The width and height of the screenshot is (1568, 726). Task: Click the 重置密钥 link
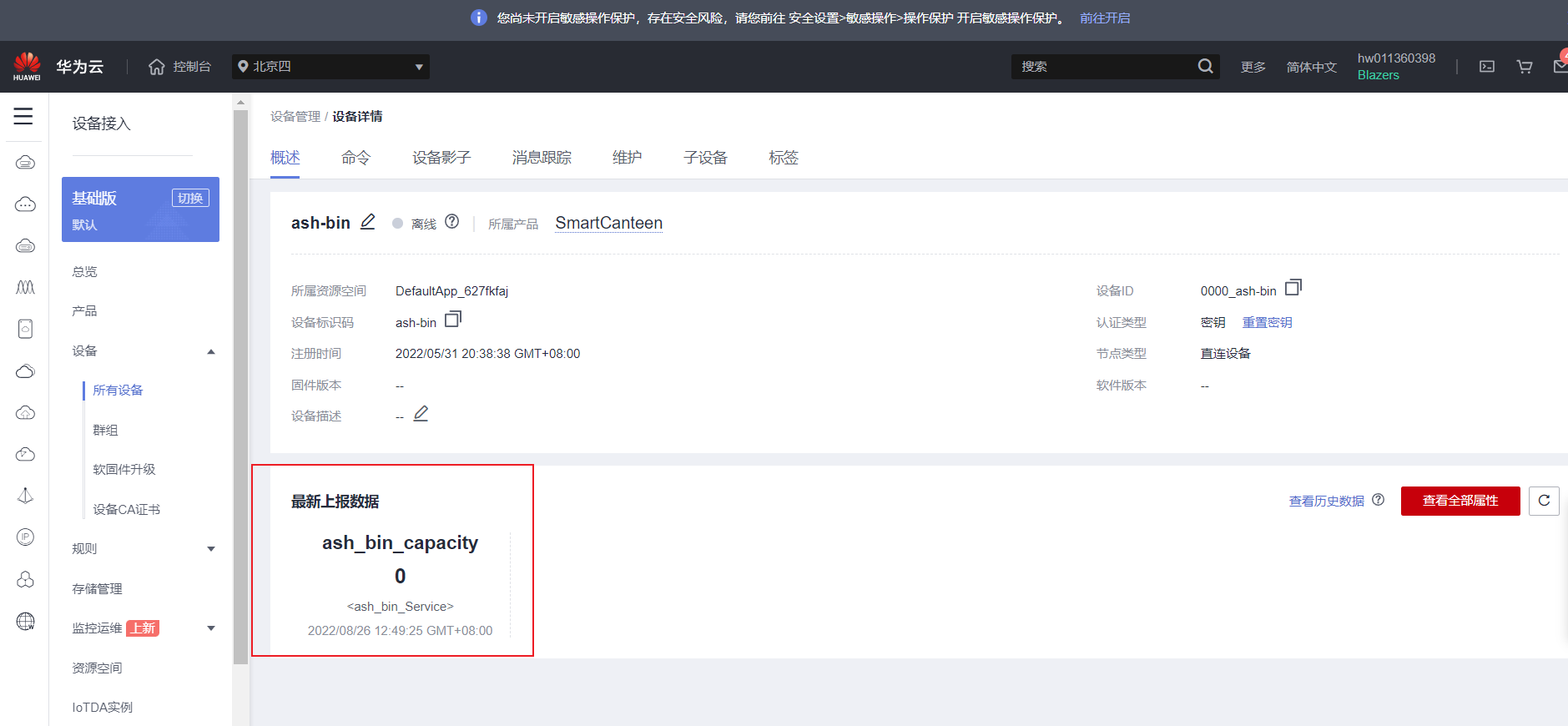click(1267, 322)
